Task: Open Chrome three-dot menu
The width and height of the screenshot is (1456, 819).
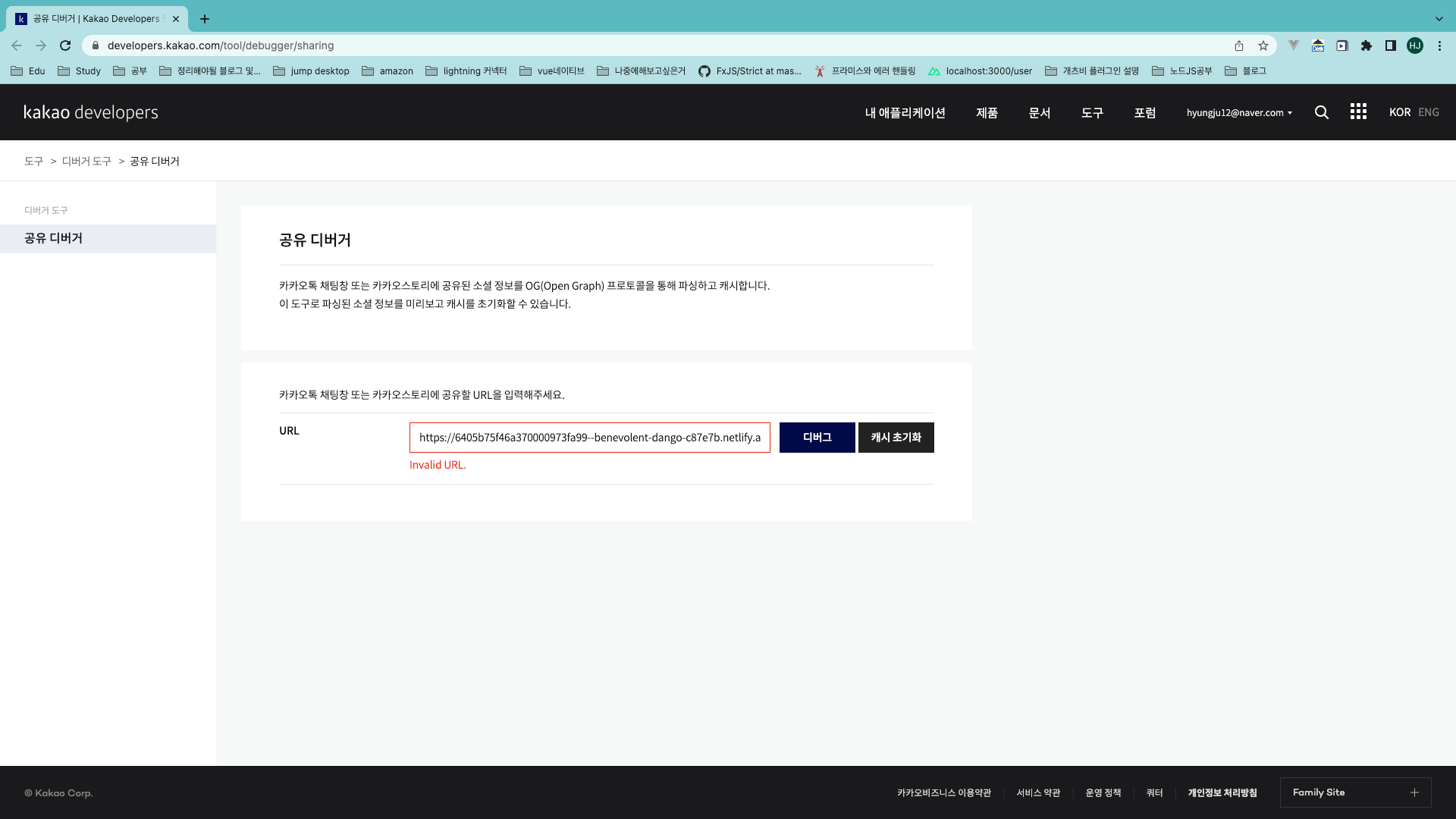Action: [1439, 45]
